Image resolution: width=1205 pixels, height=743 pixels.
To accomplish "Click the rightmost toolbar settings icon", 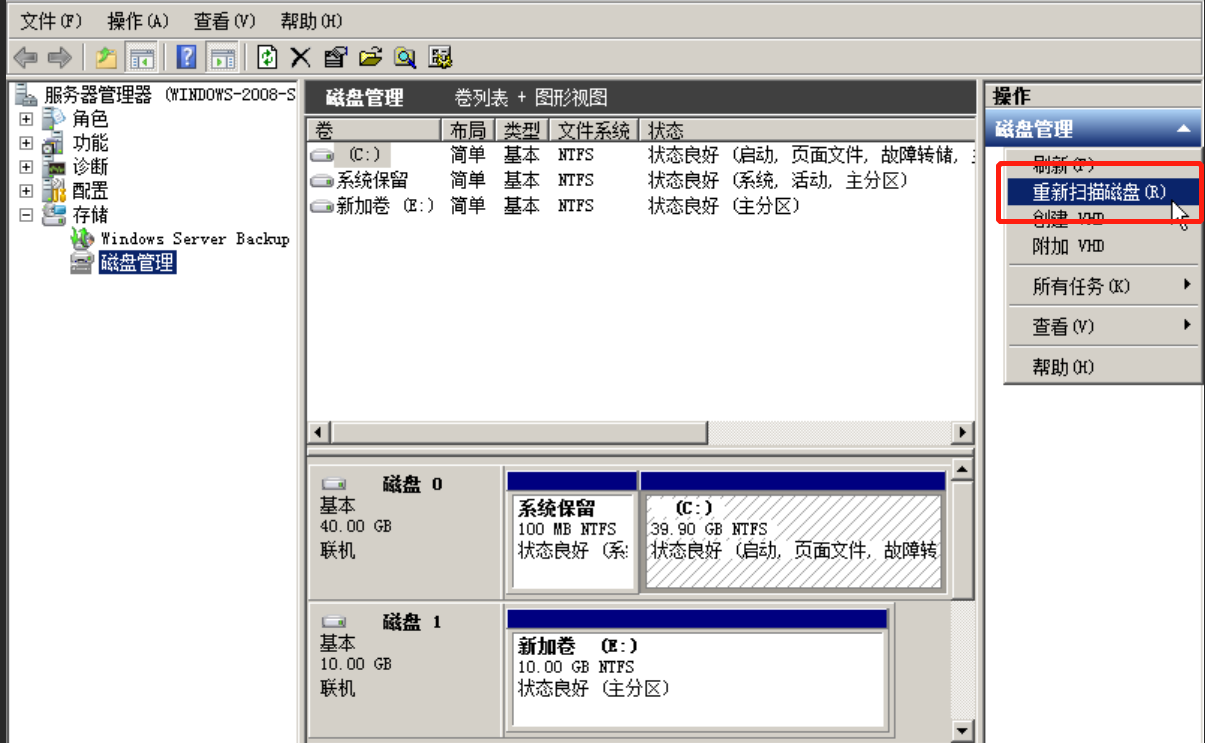I will [440, 57].
